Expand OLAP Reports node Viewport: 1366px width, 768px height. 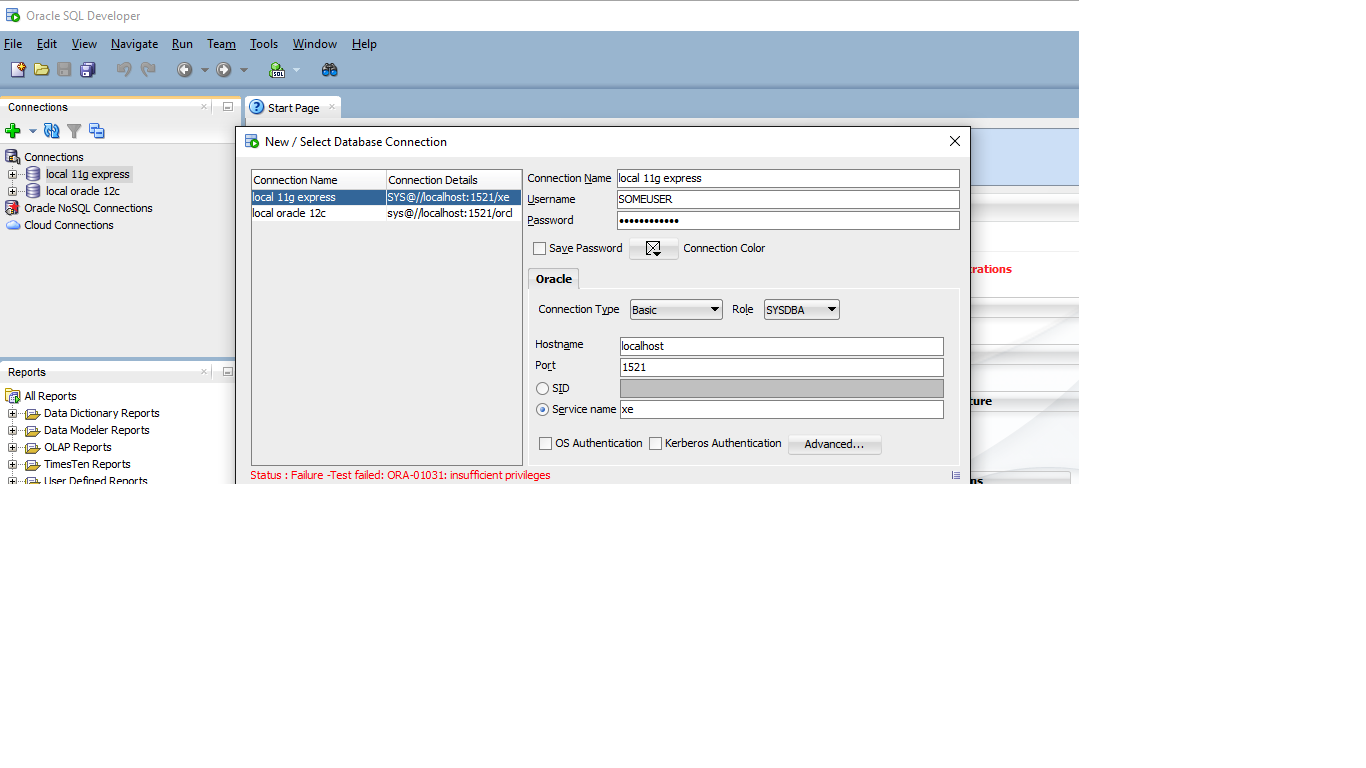coord(13,447)
